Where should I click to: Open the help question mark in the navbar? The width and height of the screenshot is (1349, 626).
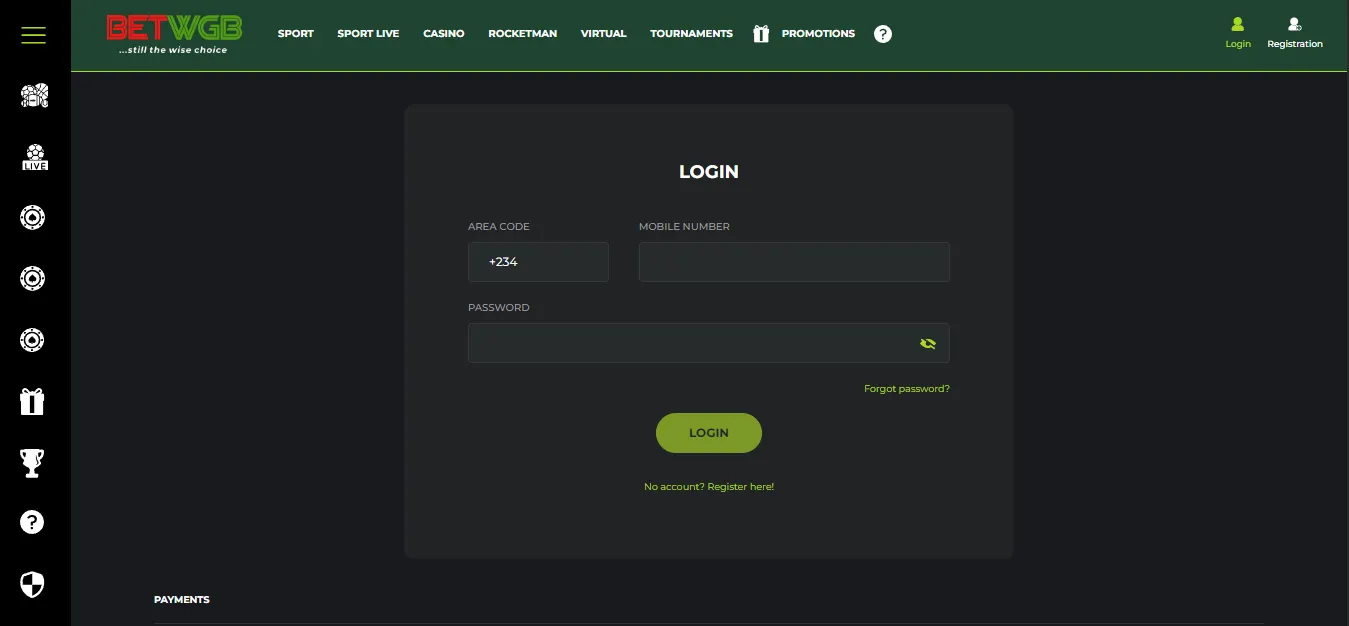882,33
